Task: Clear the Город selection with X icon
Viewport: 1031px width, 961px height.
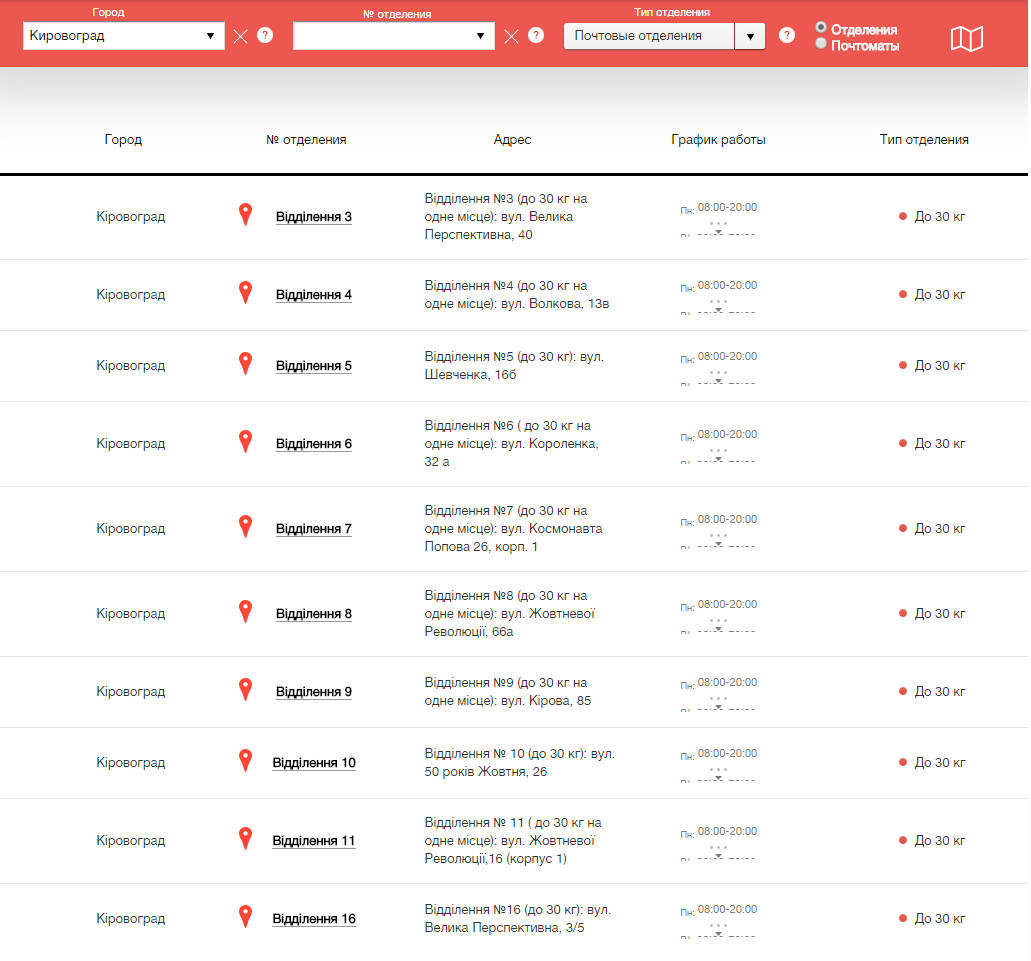Action: (x=240, y=36)
